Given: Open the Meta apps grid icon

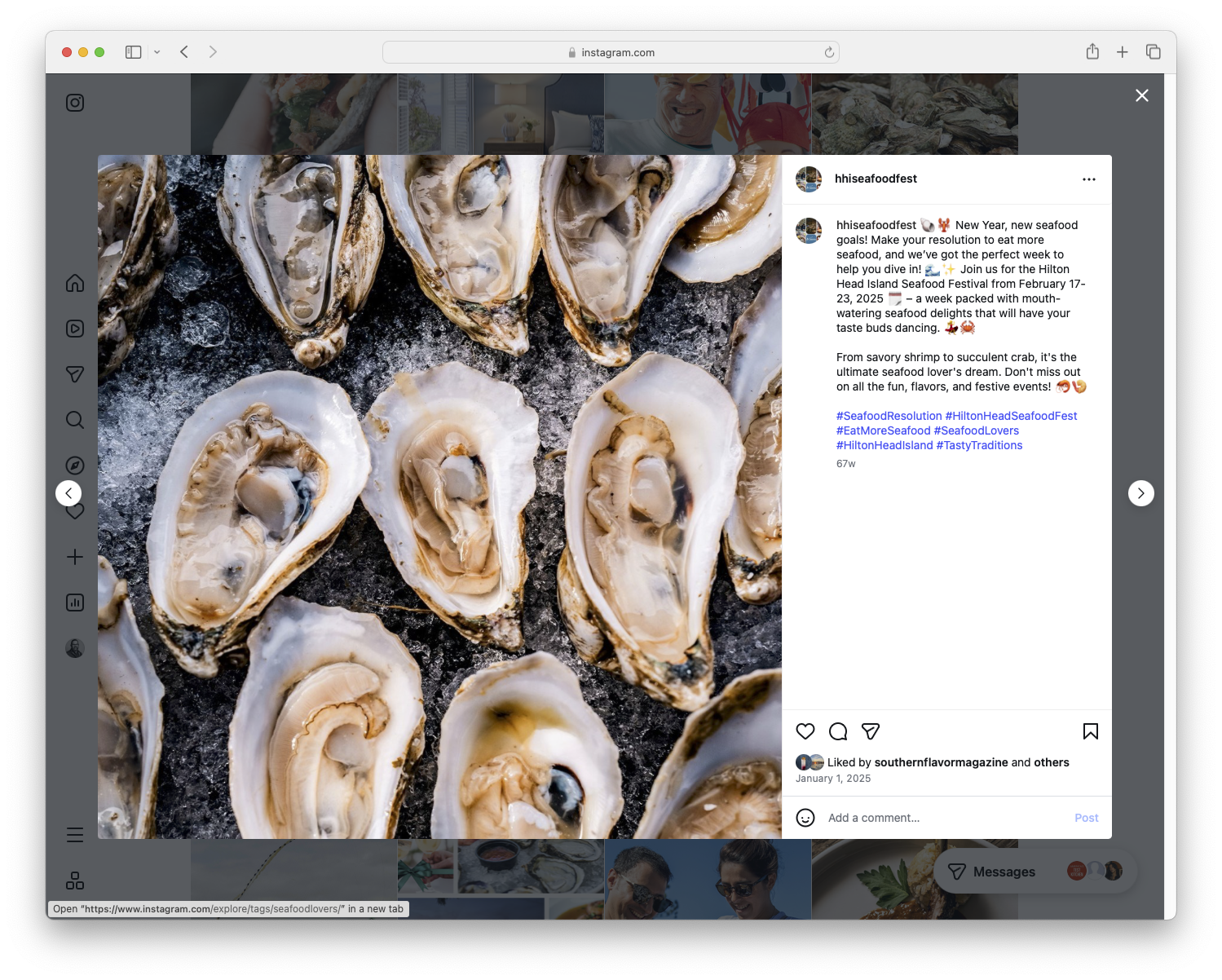Looking at the screenshot, I should pos(75,881).
